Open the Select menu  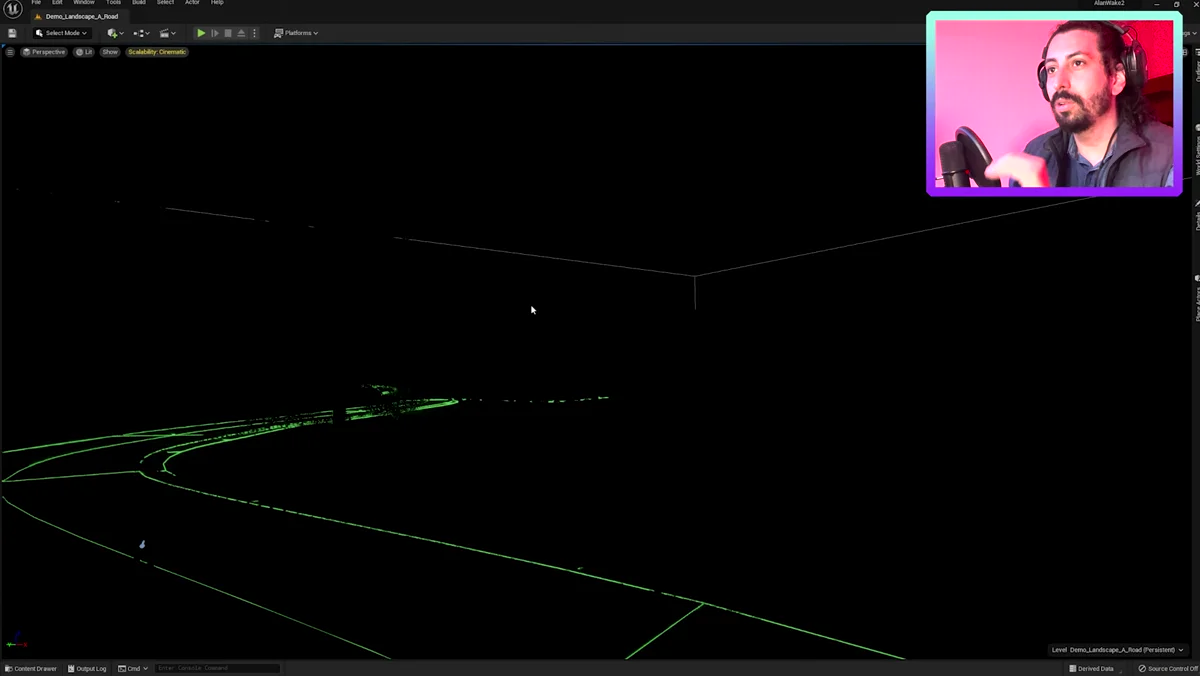(x=165, y=3)
